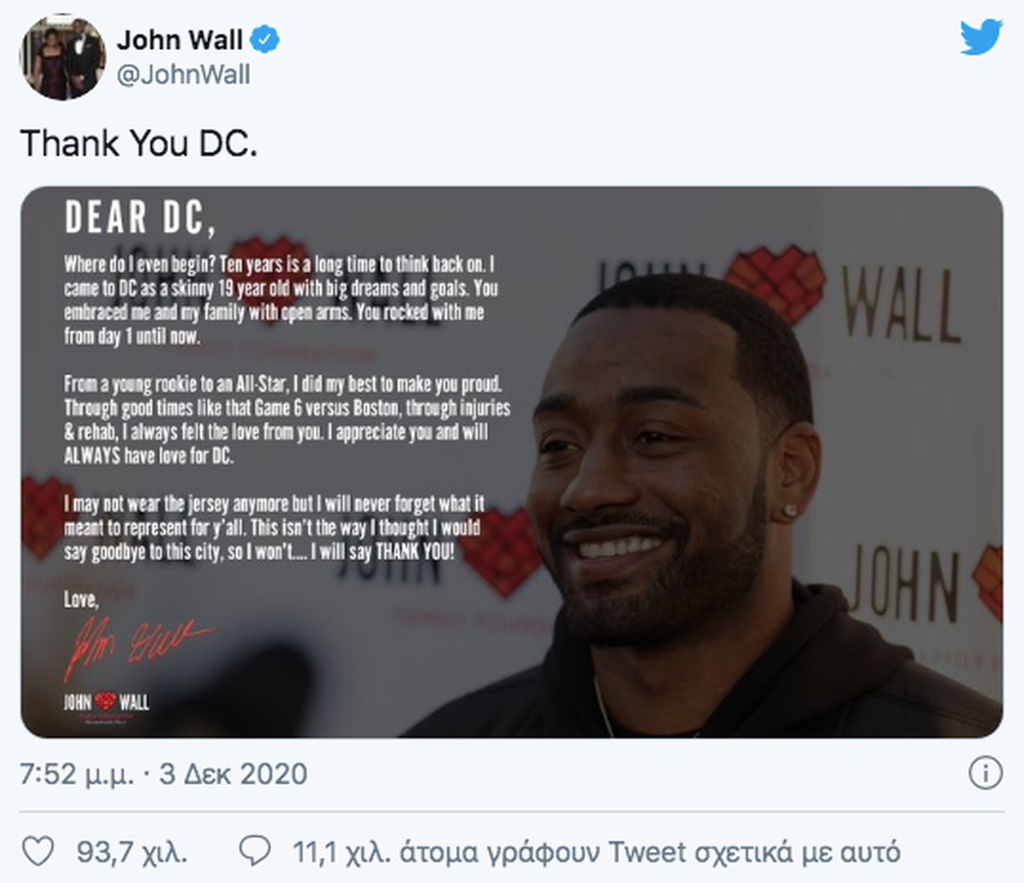Open the John Wall display name

180,40
